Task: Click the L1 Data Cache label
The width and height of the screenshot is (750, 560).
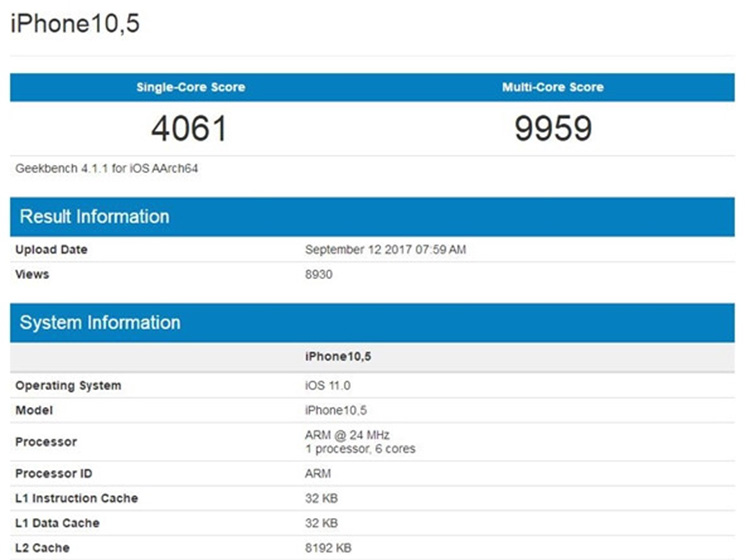Action: [57, 523]
